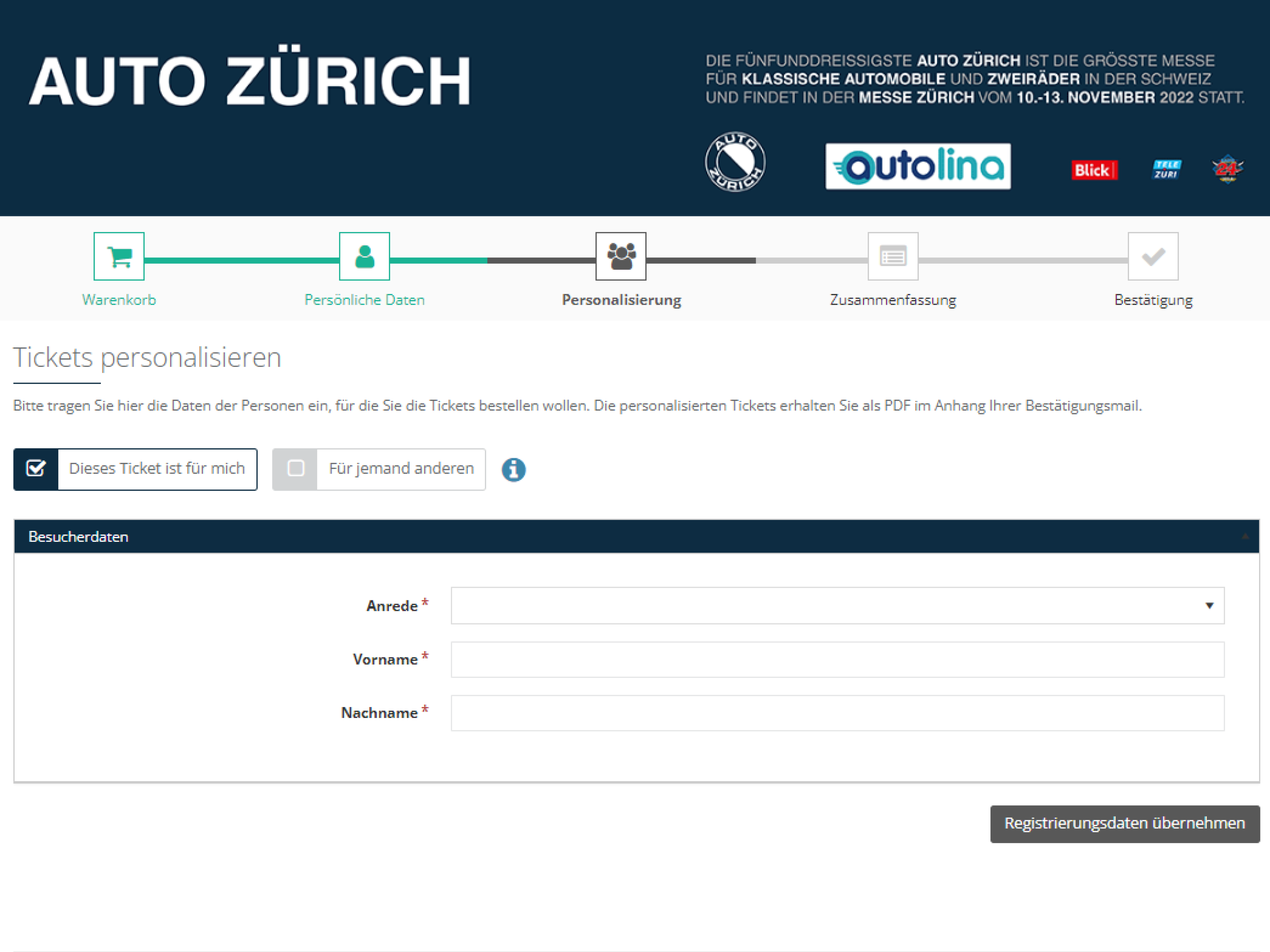Click the Radio 24 sponsor logo
The image size is (1270, 952).
(1228, 169)
